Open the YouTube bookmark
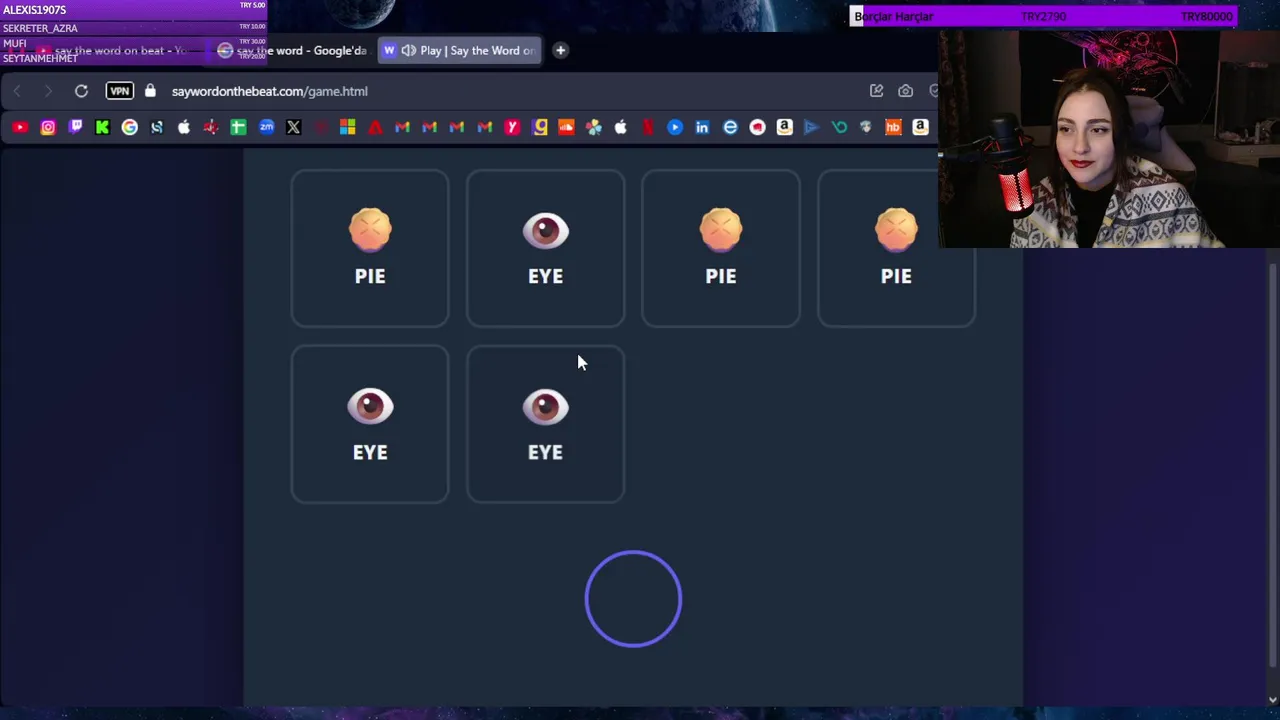Viewport: 1280px width, 720px height. [x=20, y=127]
